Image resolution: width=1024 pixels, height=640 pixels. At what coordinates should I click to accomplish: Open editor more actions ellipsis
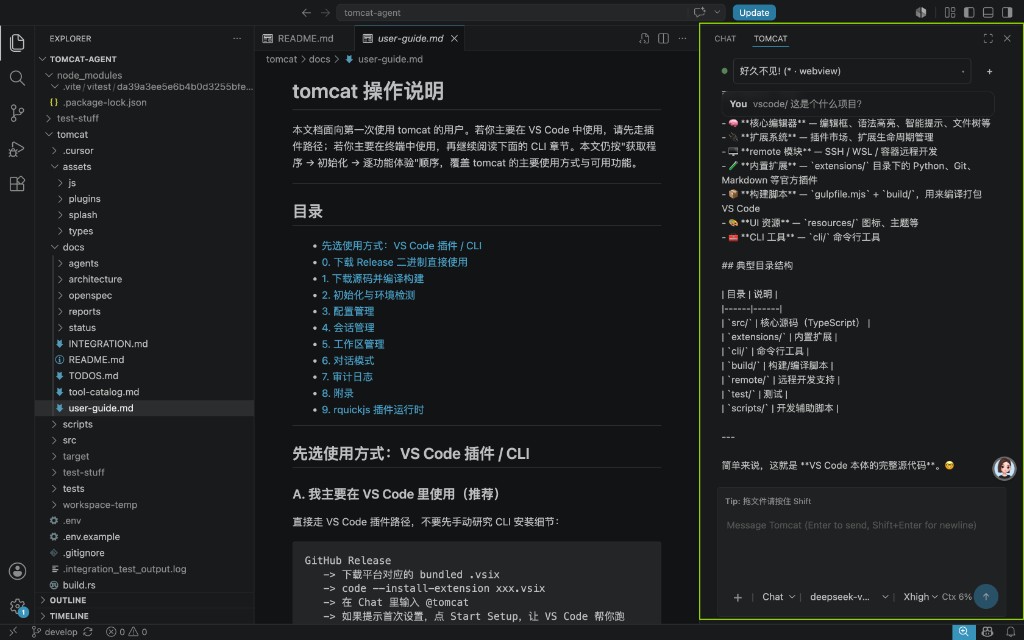click(x=682, y=39)
